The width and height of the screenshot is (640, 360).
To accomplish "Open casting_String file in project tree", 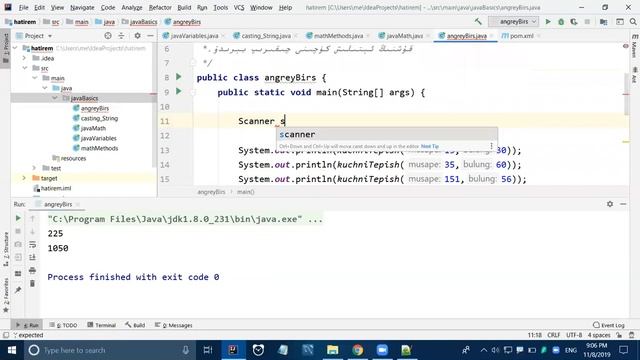I will click(x=99, y=118).
